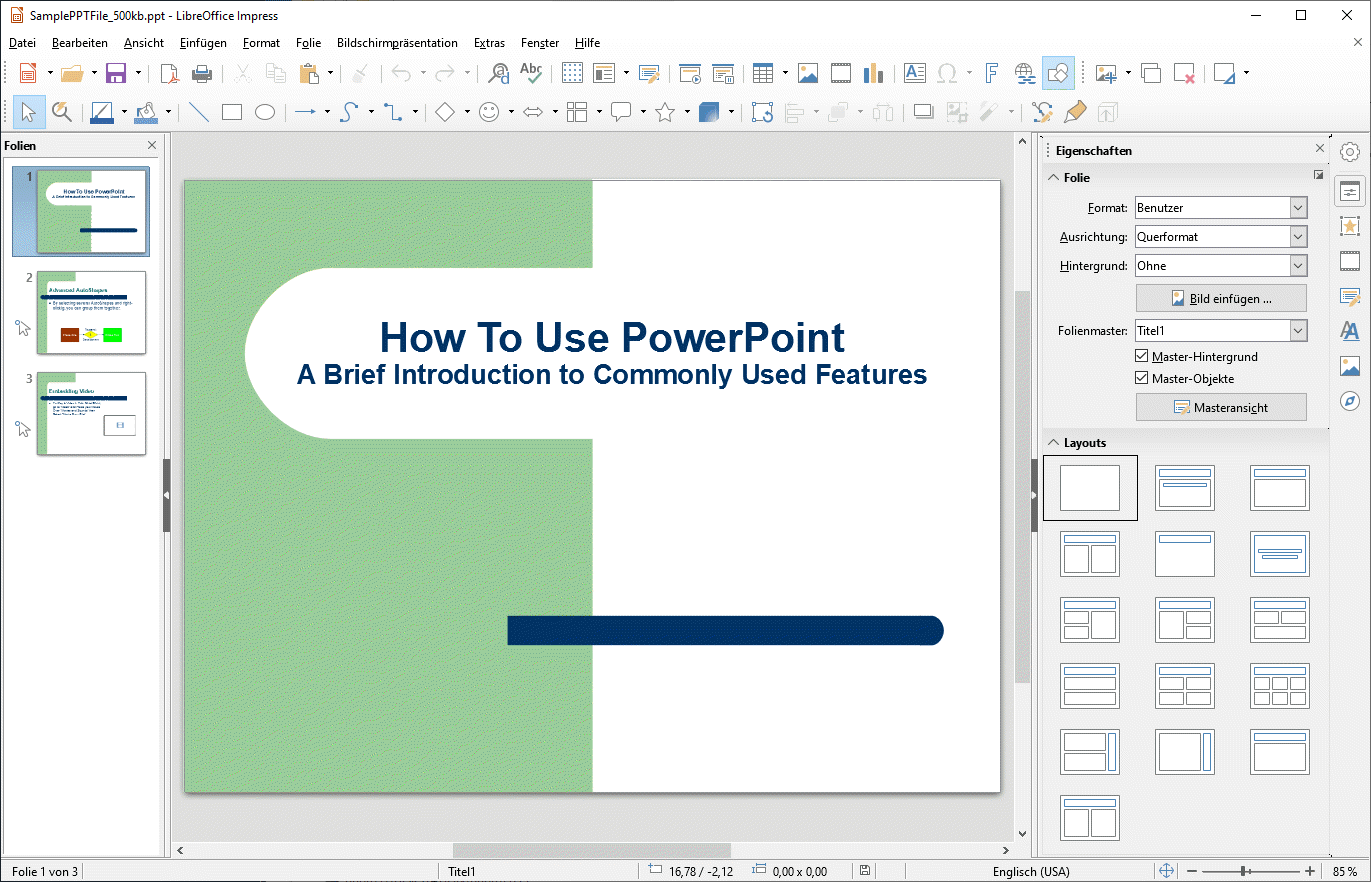The width and height of the screenshot is (1371, 882).
Task: Open the Styles sidebar deck
Action: 1350,331
